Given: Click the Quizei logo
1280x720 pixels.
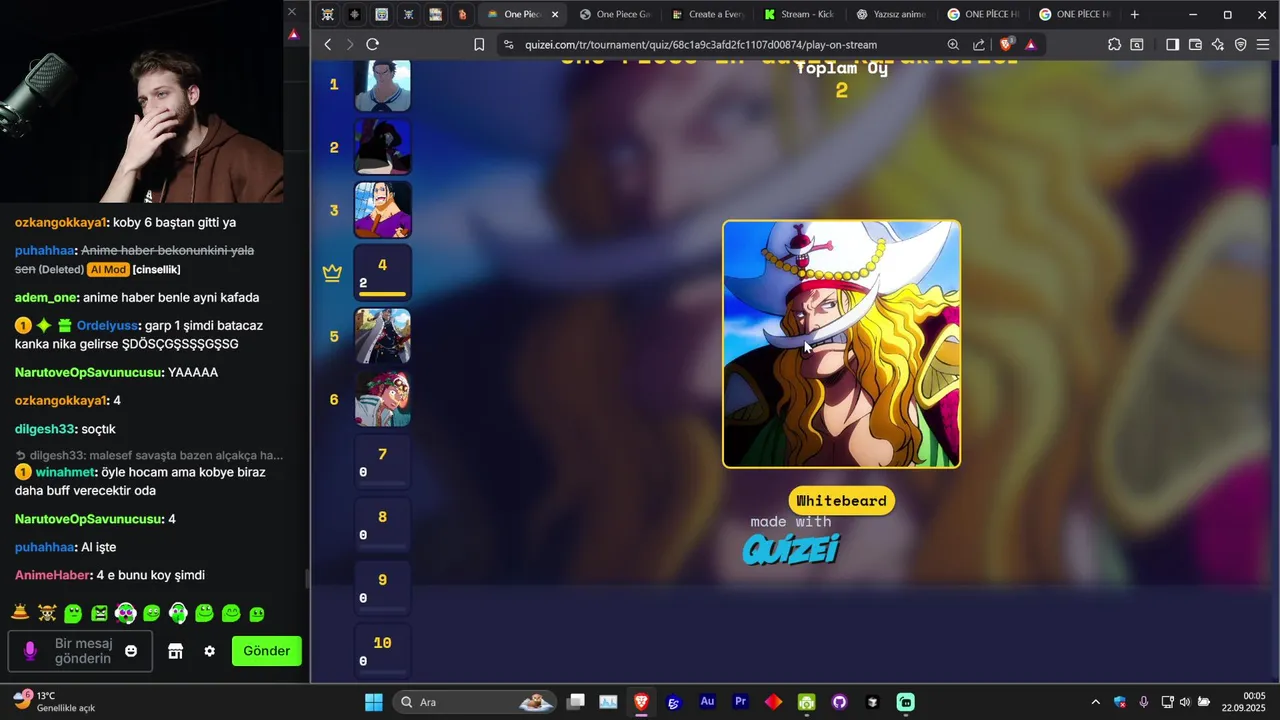Looking at the screenshot, I should coord(791,548).
